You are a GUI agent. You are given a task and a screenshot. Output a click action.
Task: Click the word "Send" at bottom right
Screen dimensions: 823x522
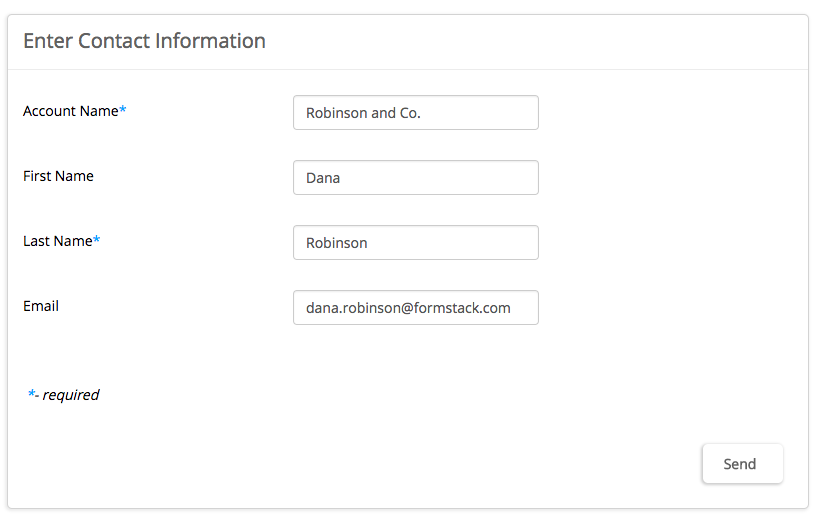point(740,464)
